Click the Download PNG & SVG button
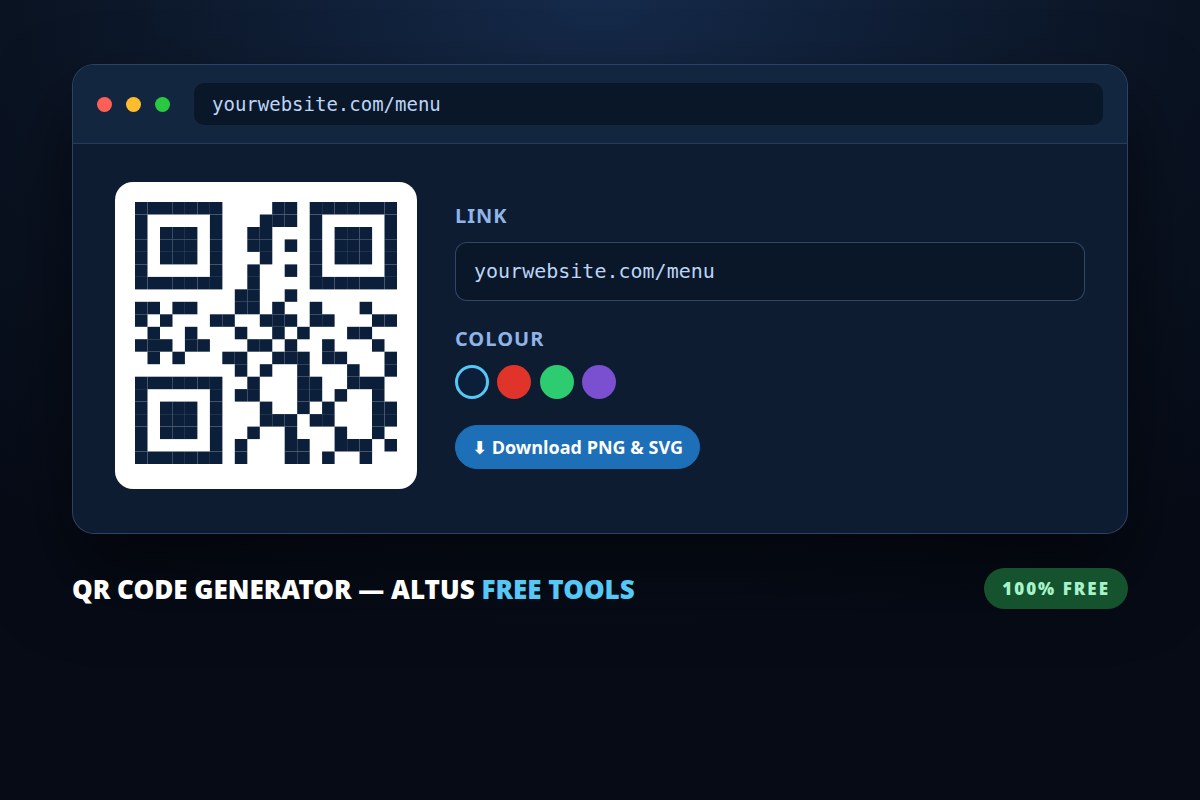 point(577,447)
